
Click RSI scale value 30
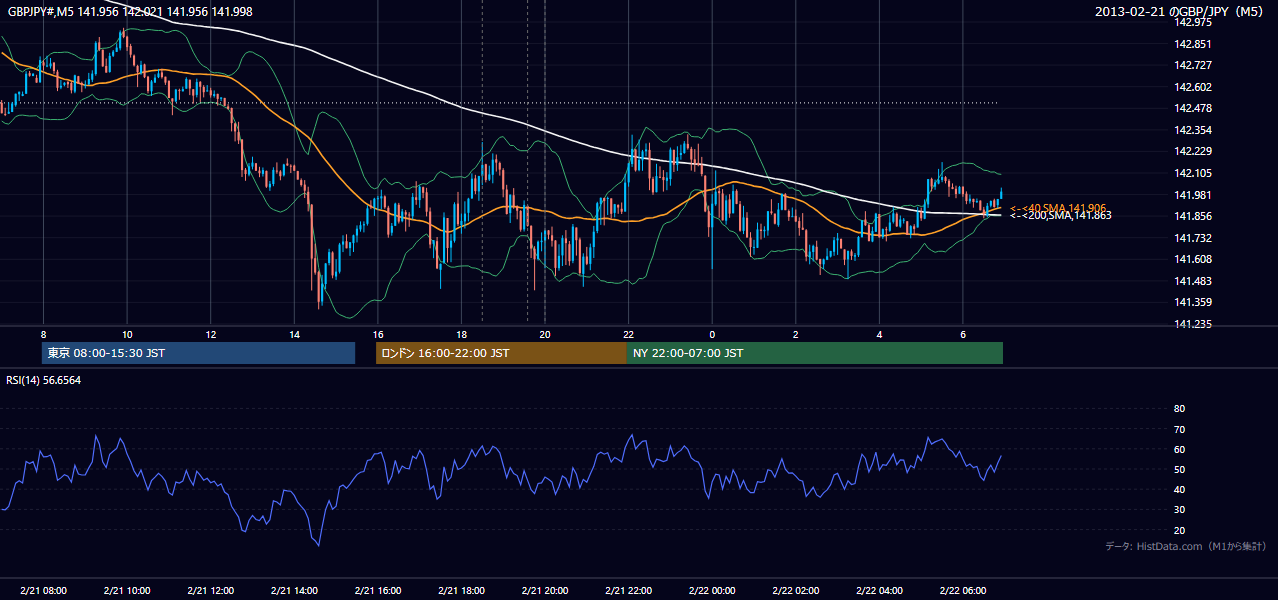click(1179, 510)
